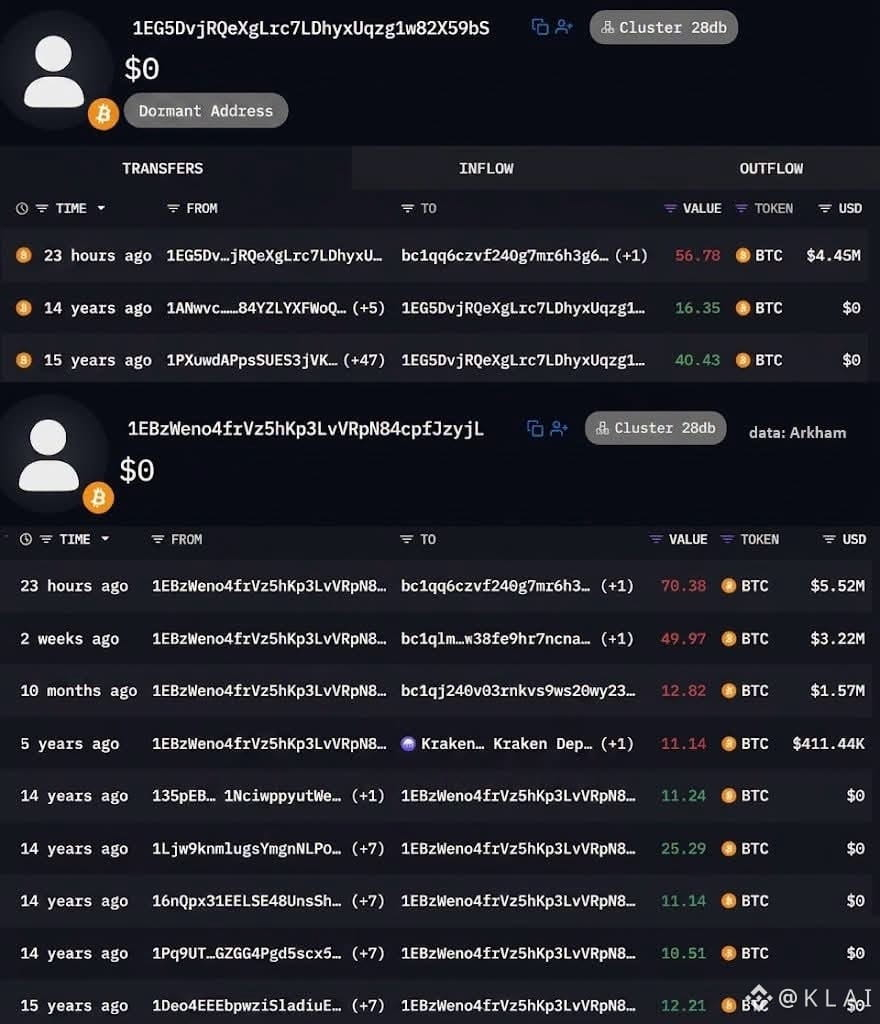The width and height of the screenshot is (880, 1024).
Task: Open sender 1ANwvc…84YZLYXFWoQ… address
Action: [x=257, y=308]
